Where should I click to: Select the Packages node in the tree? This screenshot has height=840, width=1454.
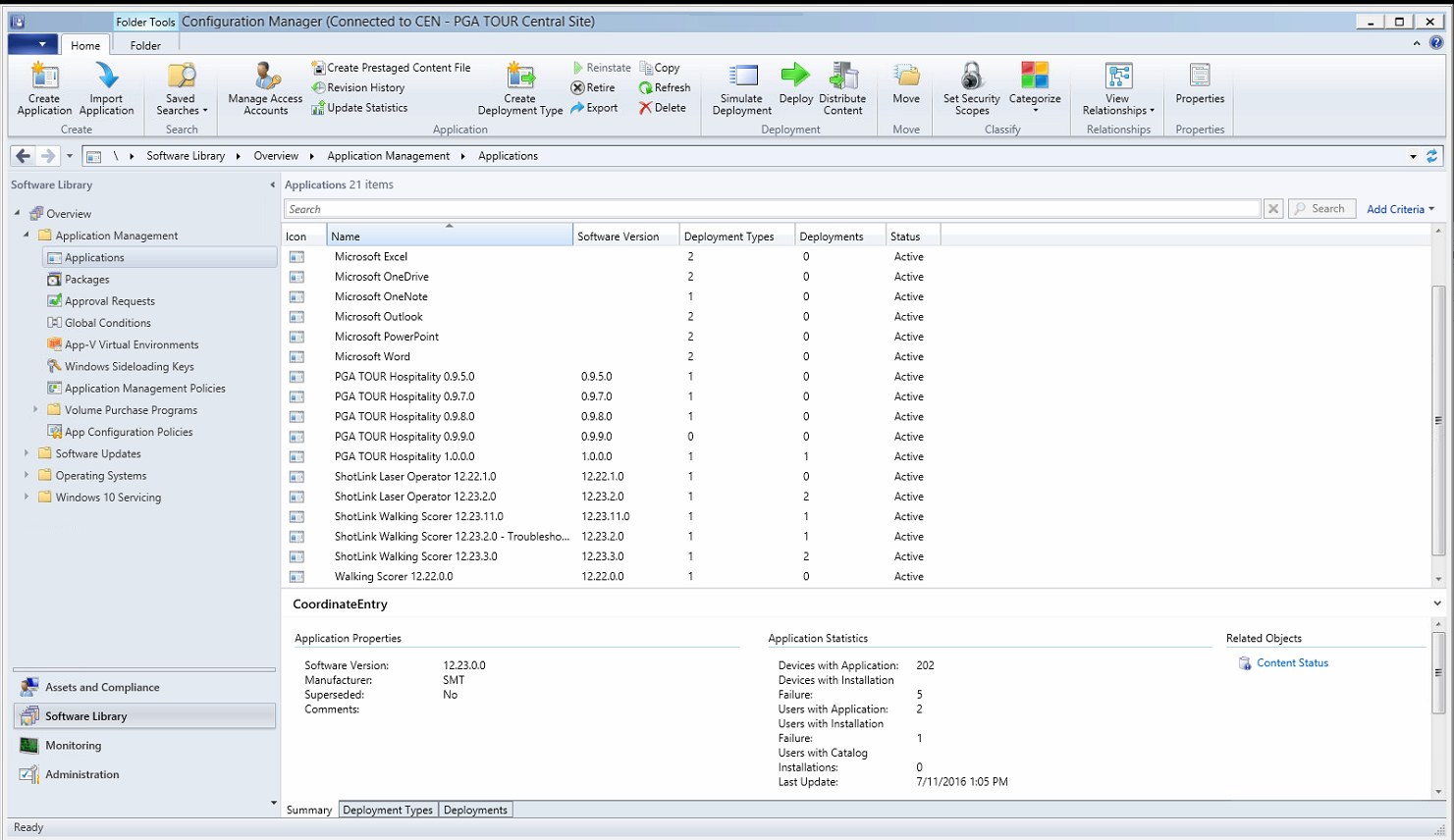tap(86, 280)
